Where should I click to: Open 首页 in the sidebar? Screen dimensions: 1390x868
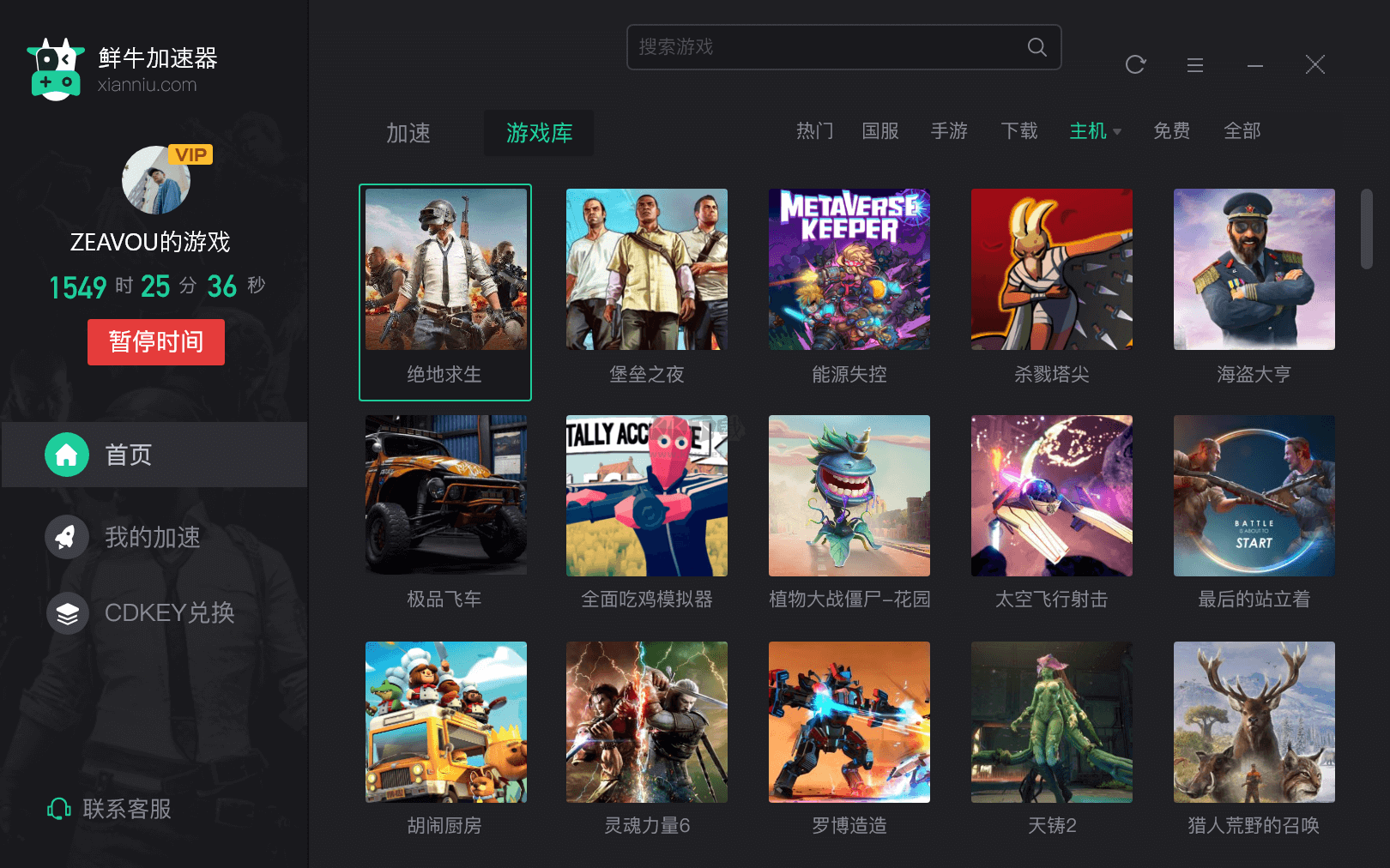(154, 455)
